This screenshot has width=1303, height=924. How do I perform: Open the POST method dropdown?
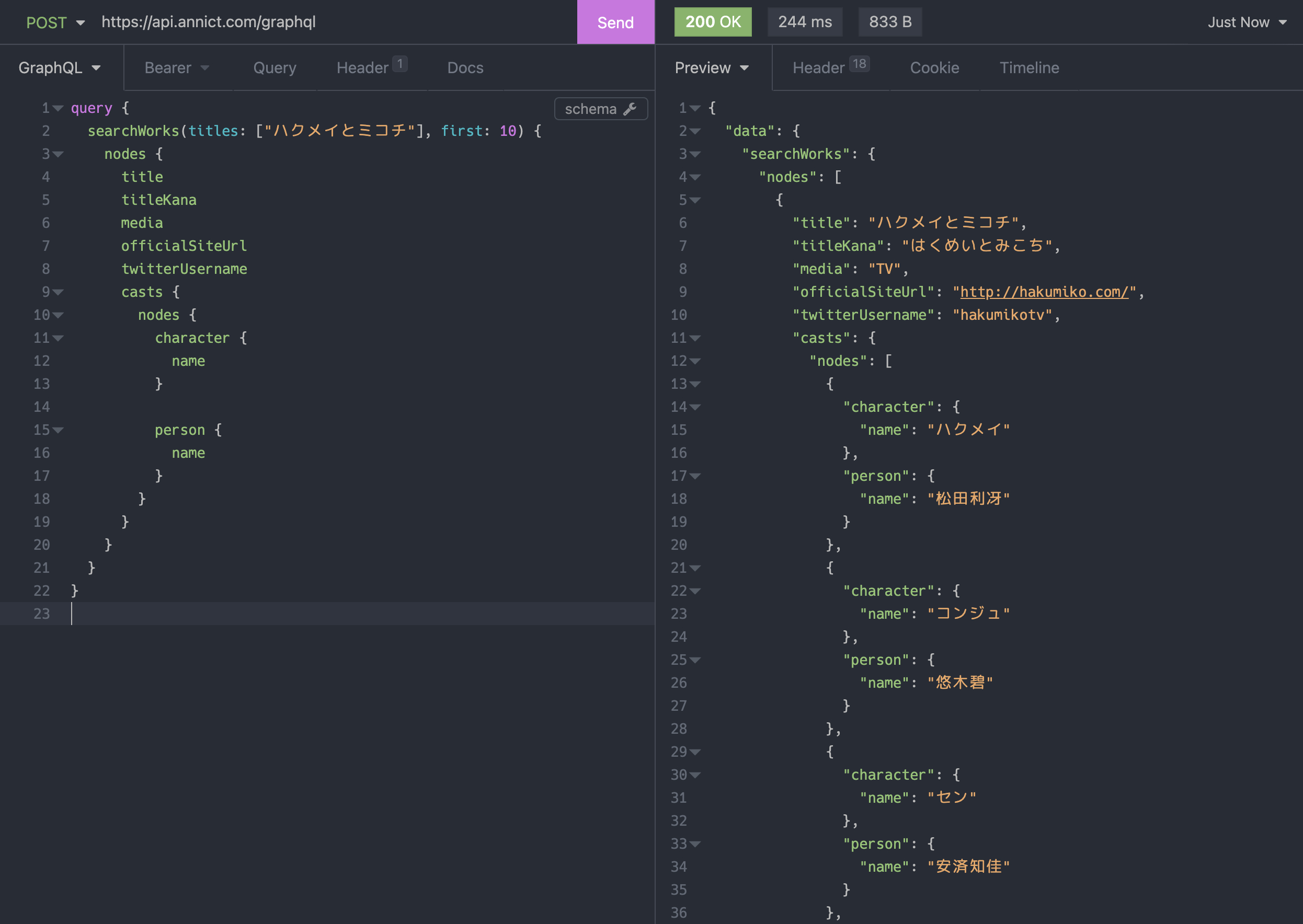coord(56,22)
